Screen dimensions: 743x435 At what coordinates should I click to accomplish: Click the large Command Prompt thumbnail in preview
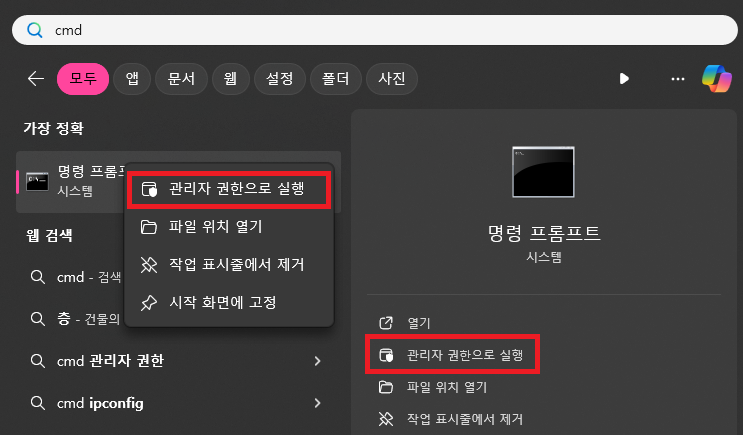(x=544, y=172)
